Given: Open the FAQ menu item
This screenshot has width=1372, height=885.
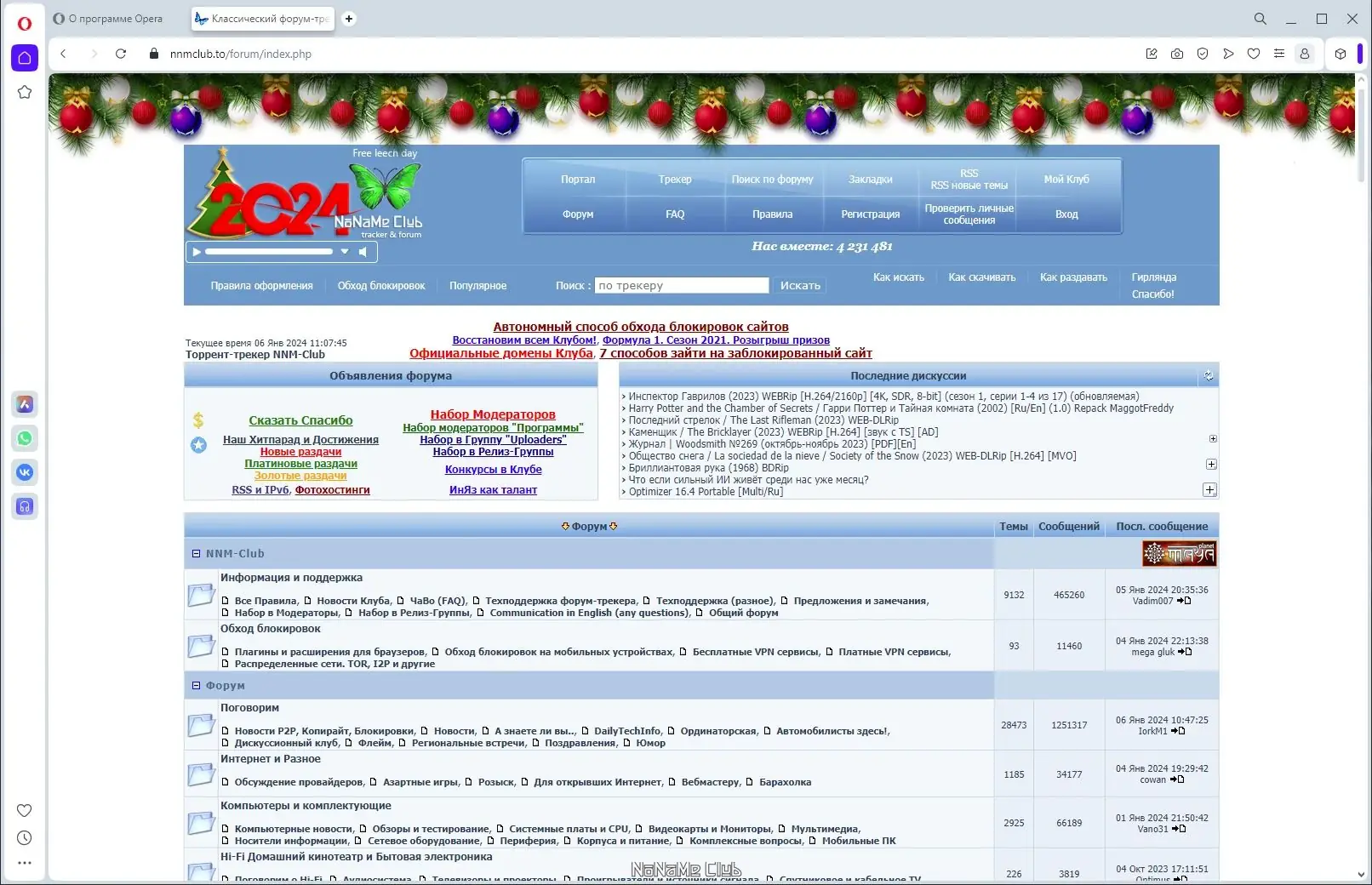Looking at the screenshot, I should point(675,214).
